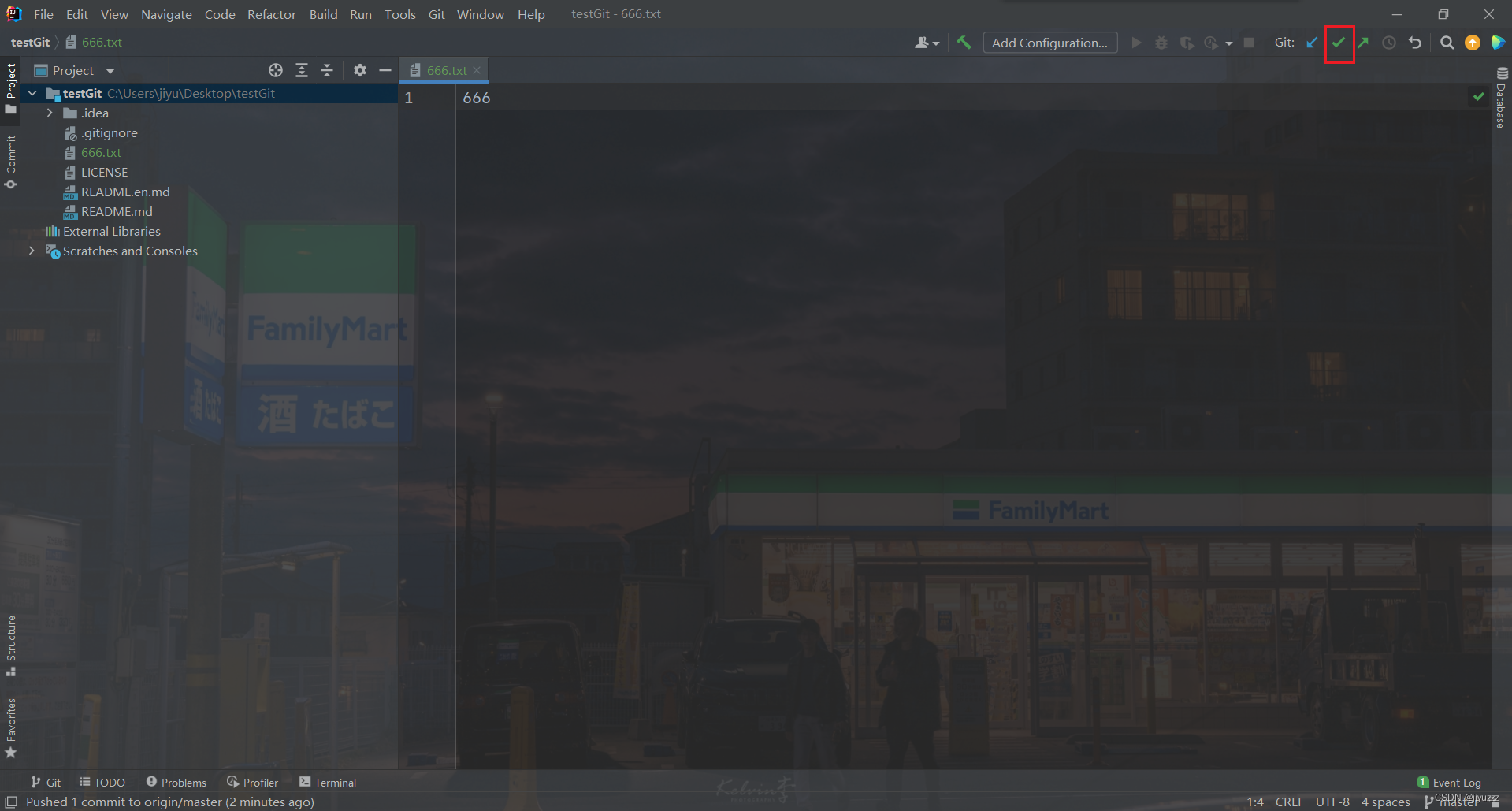This screenshot has height=811, width=1512.
Task: Click the file inspection checkmark in editor
Action: pos(1478,97)
